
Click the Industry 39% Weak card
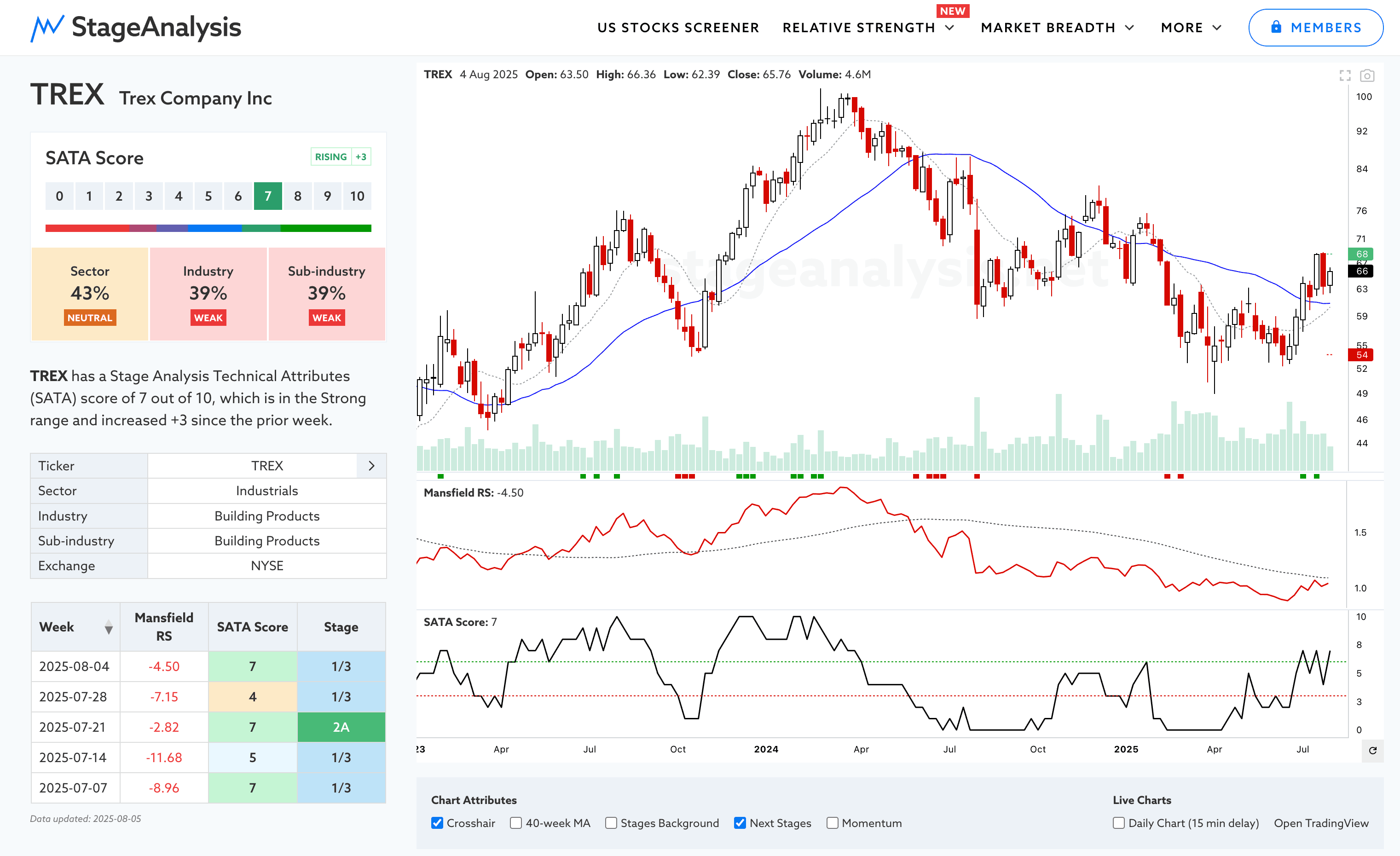(x=208, y=294)
